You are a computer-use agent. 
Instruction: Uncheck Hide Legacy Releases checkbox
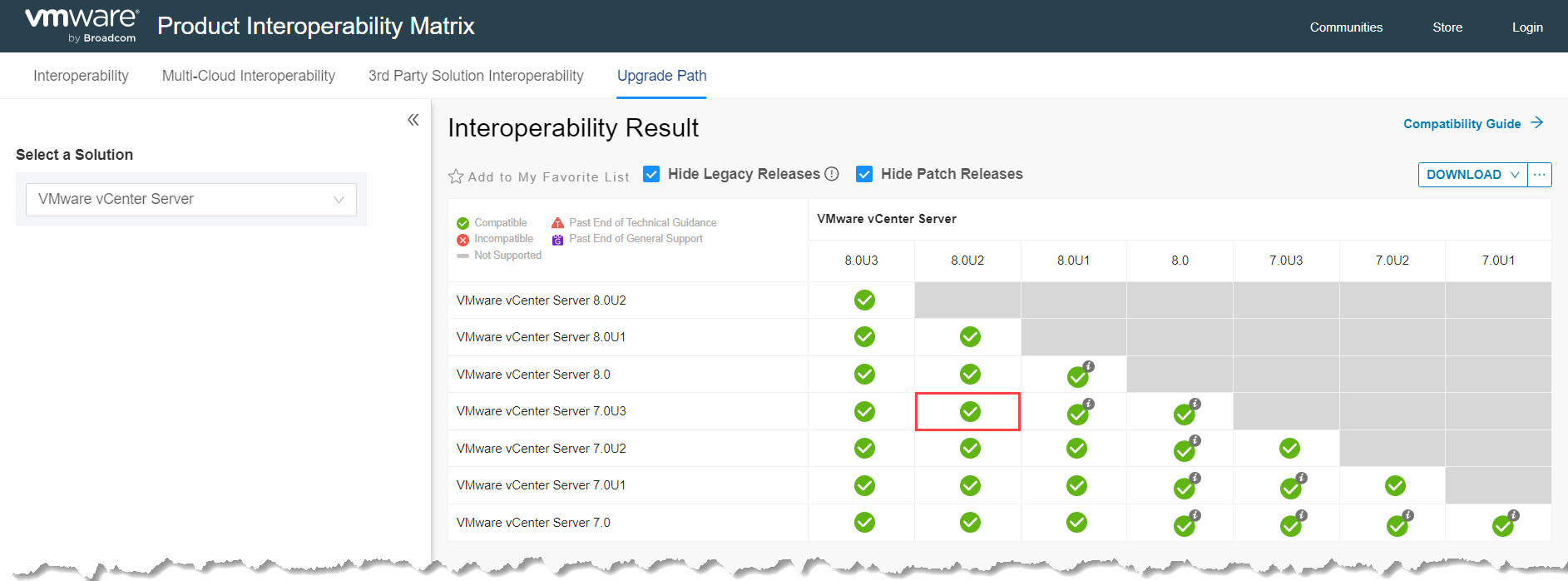coord(651,174)
